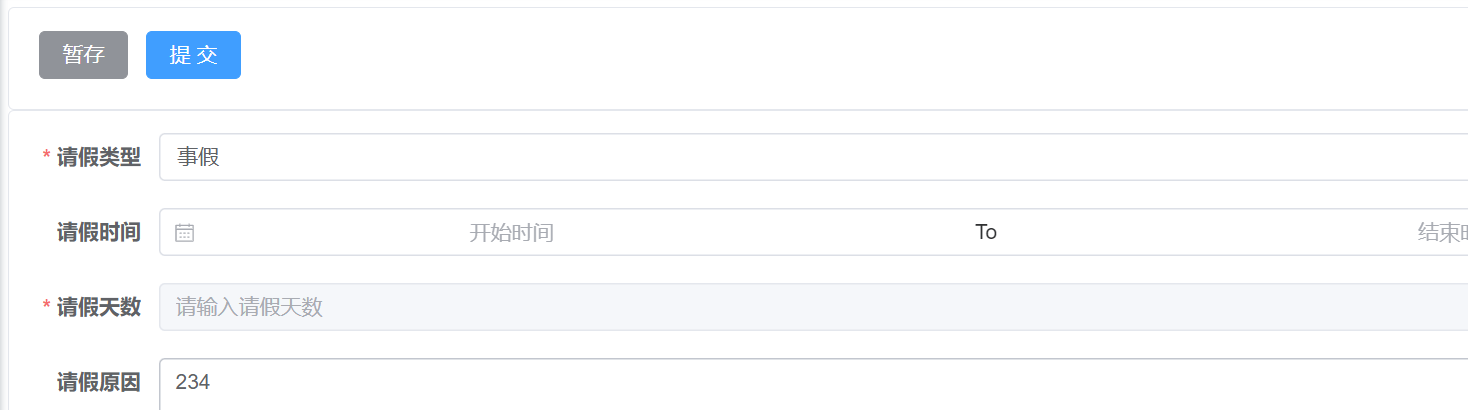Image resolution: width=1468 pixels, height=410 pixels.
Task: Focus the 请输入请假天数 field
Action: click(x=813, y=307)
